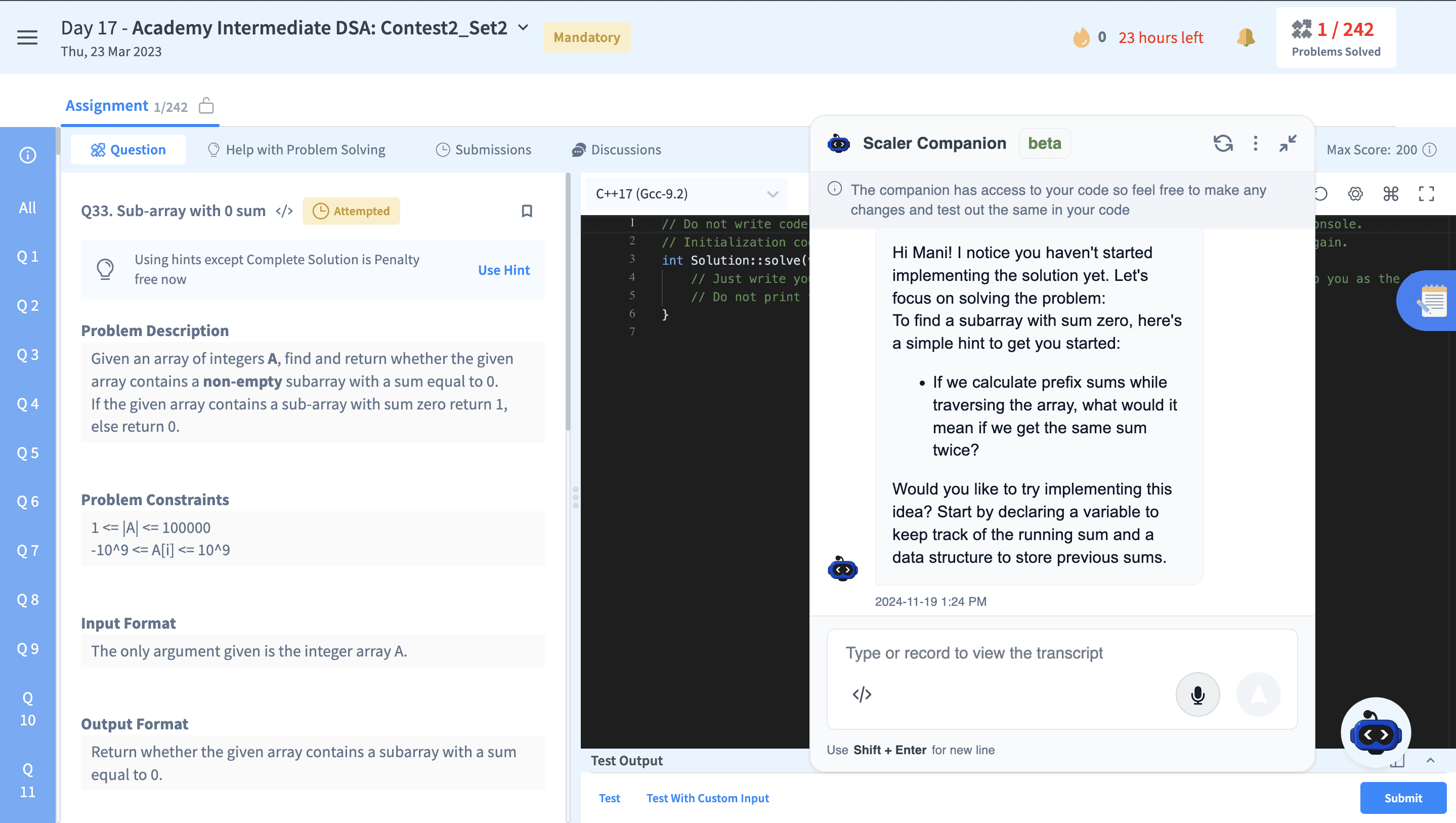Open the Companion three-dot options menu
The image size is (1456, 823).
tap(1255, 143)
